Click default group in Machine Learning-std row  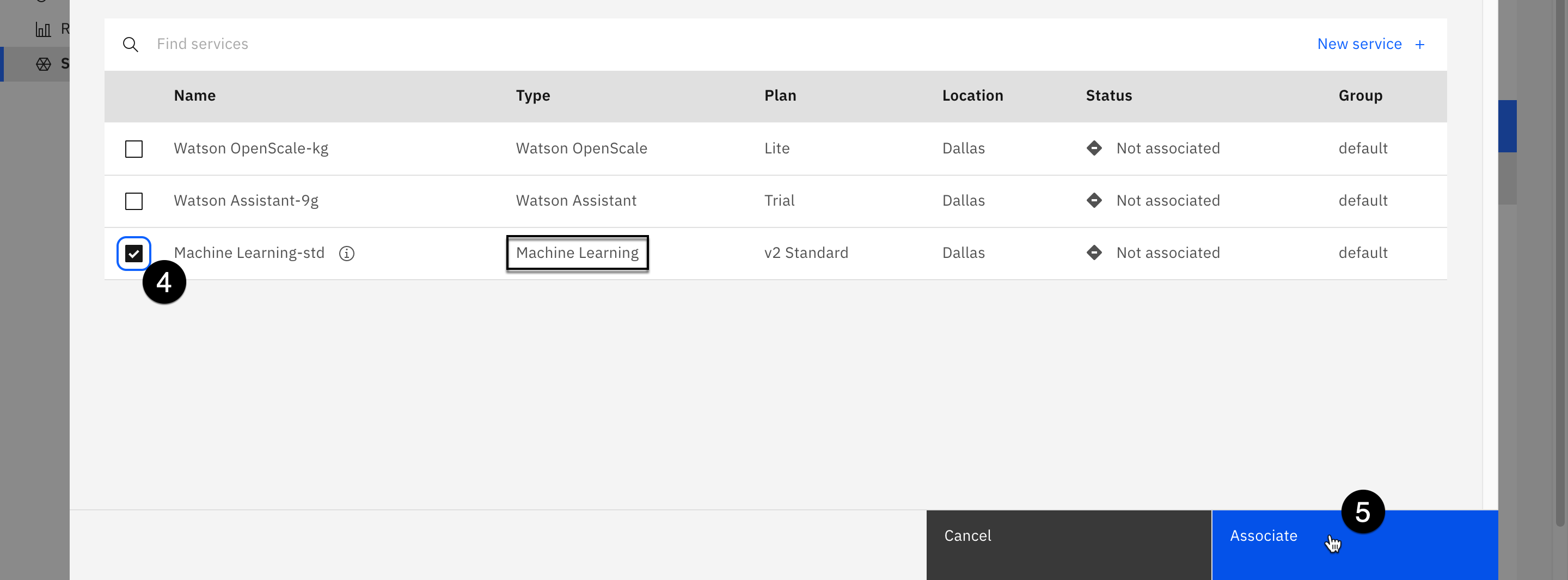[1363, 253]
